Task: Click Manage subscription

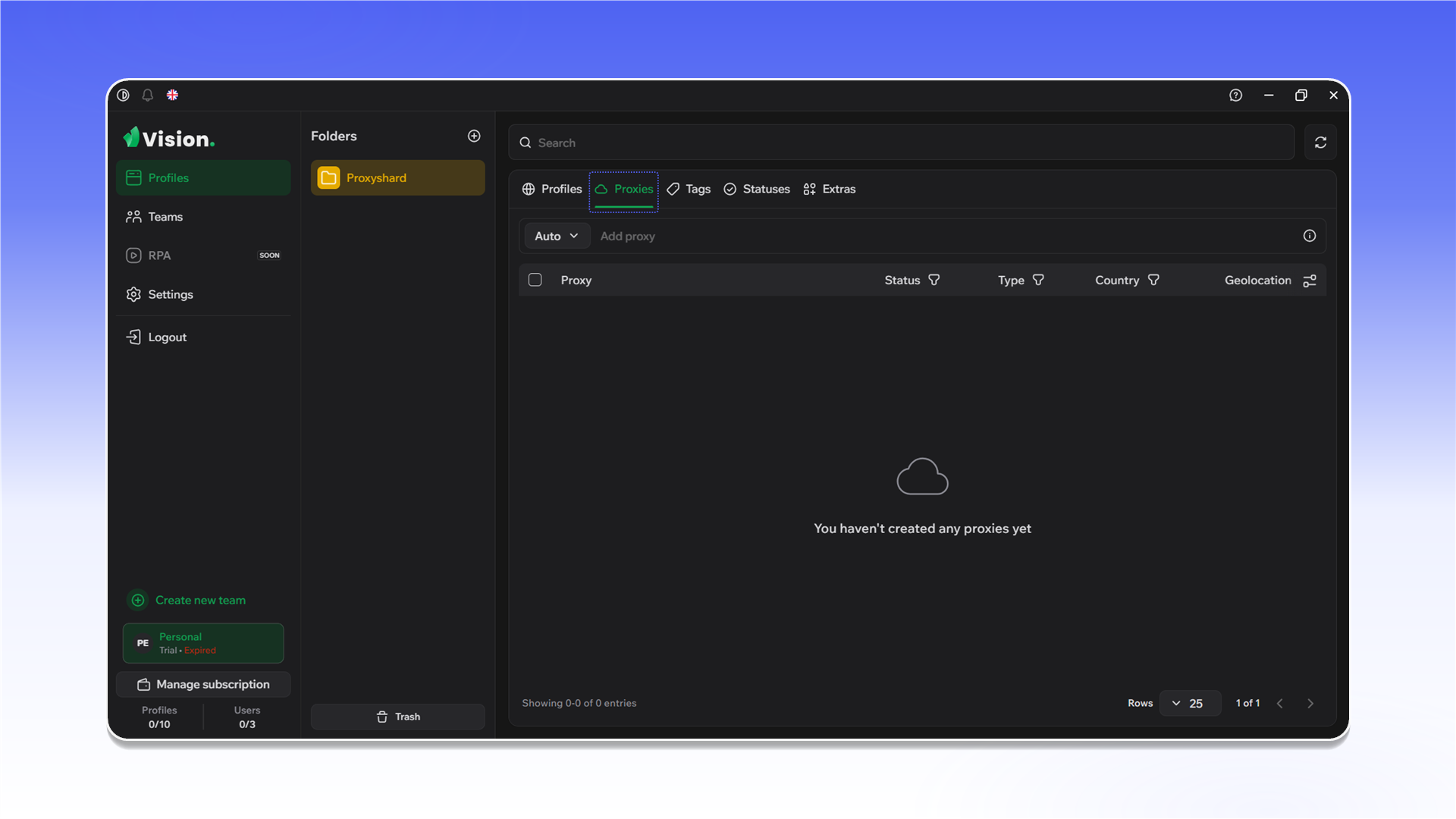Action: click(x=203, y=684)
